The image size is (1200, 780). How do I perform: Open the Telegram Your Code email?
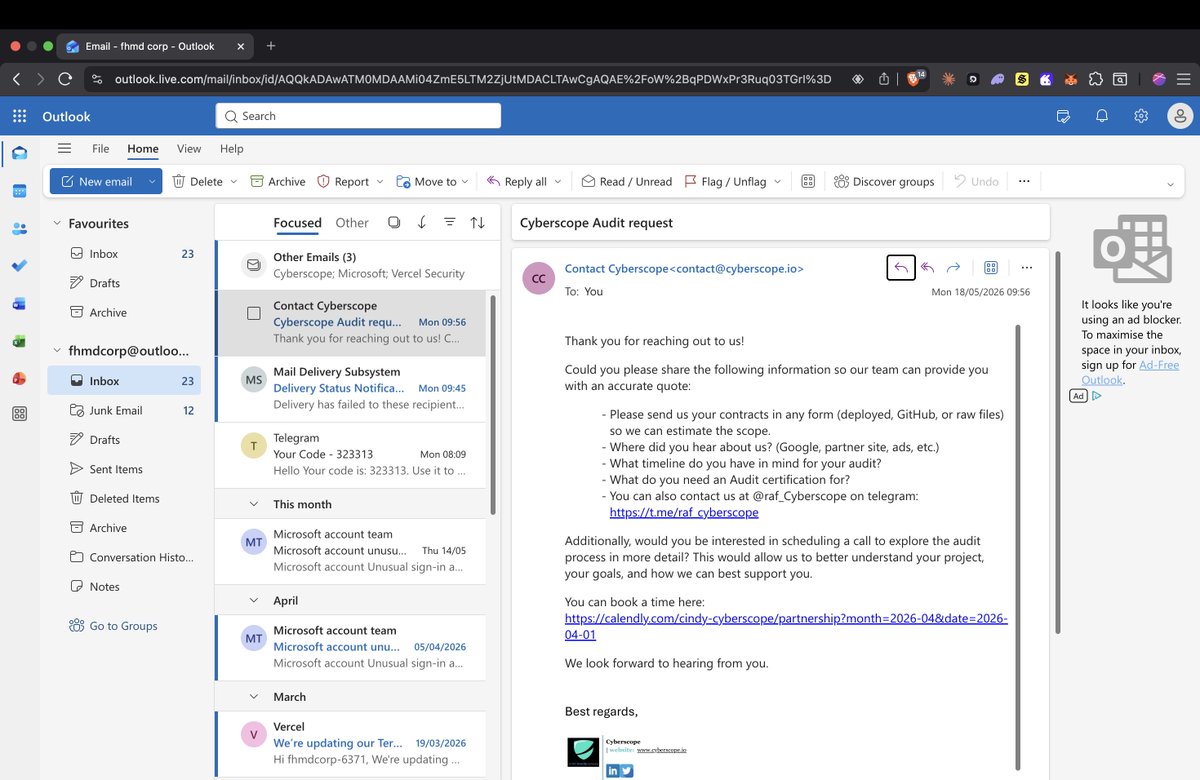click(x=351, y=454)
